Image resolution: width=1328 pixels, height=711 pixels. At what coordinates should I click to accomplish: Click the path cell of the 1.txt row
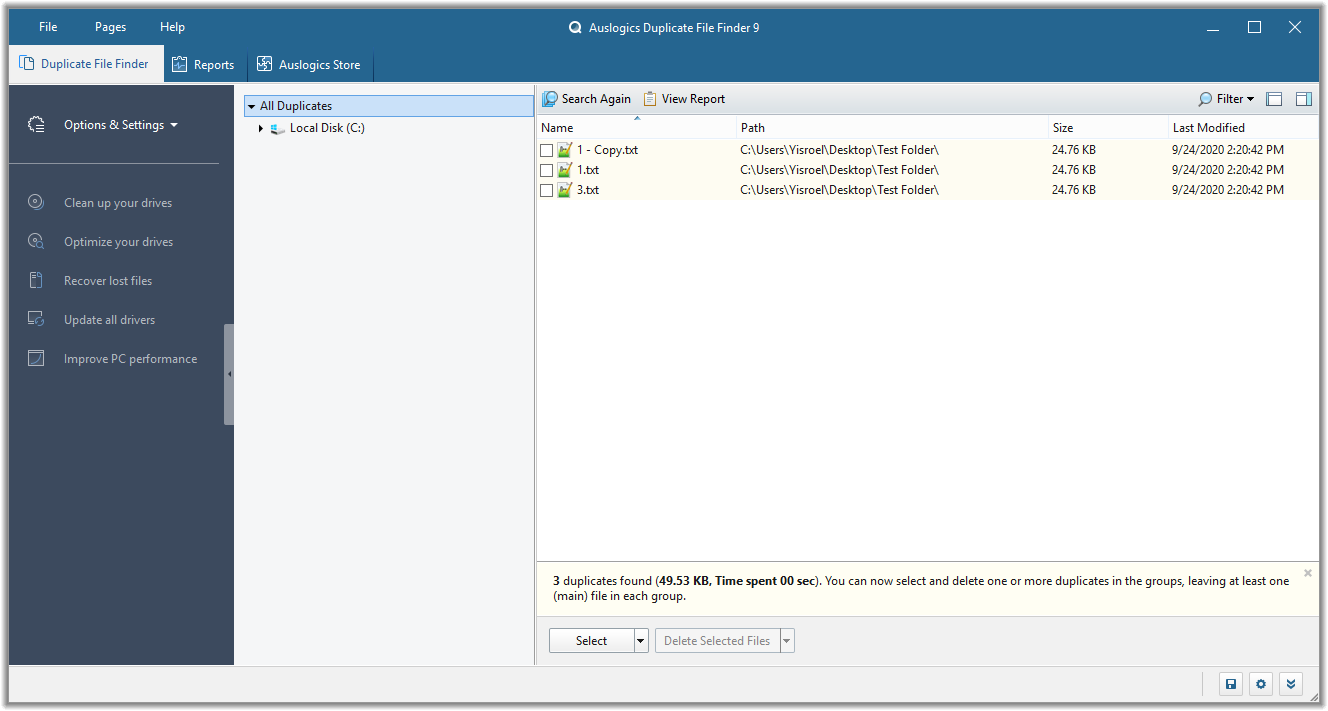[839, 170]
